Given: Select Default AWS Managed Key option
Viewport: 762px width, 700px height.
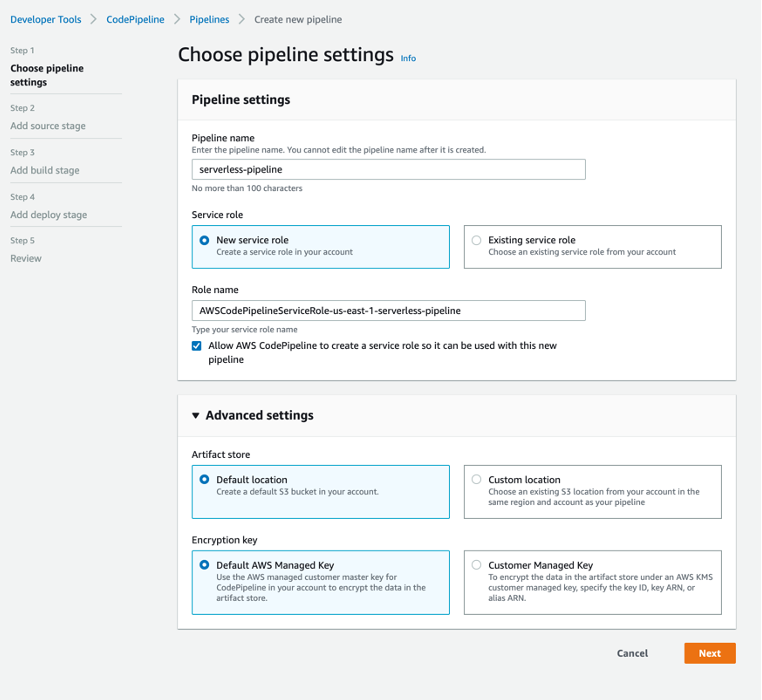Looking at the screenshot, I should 205,565.
